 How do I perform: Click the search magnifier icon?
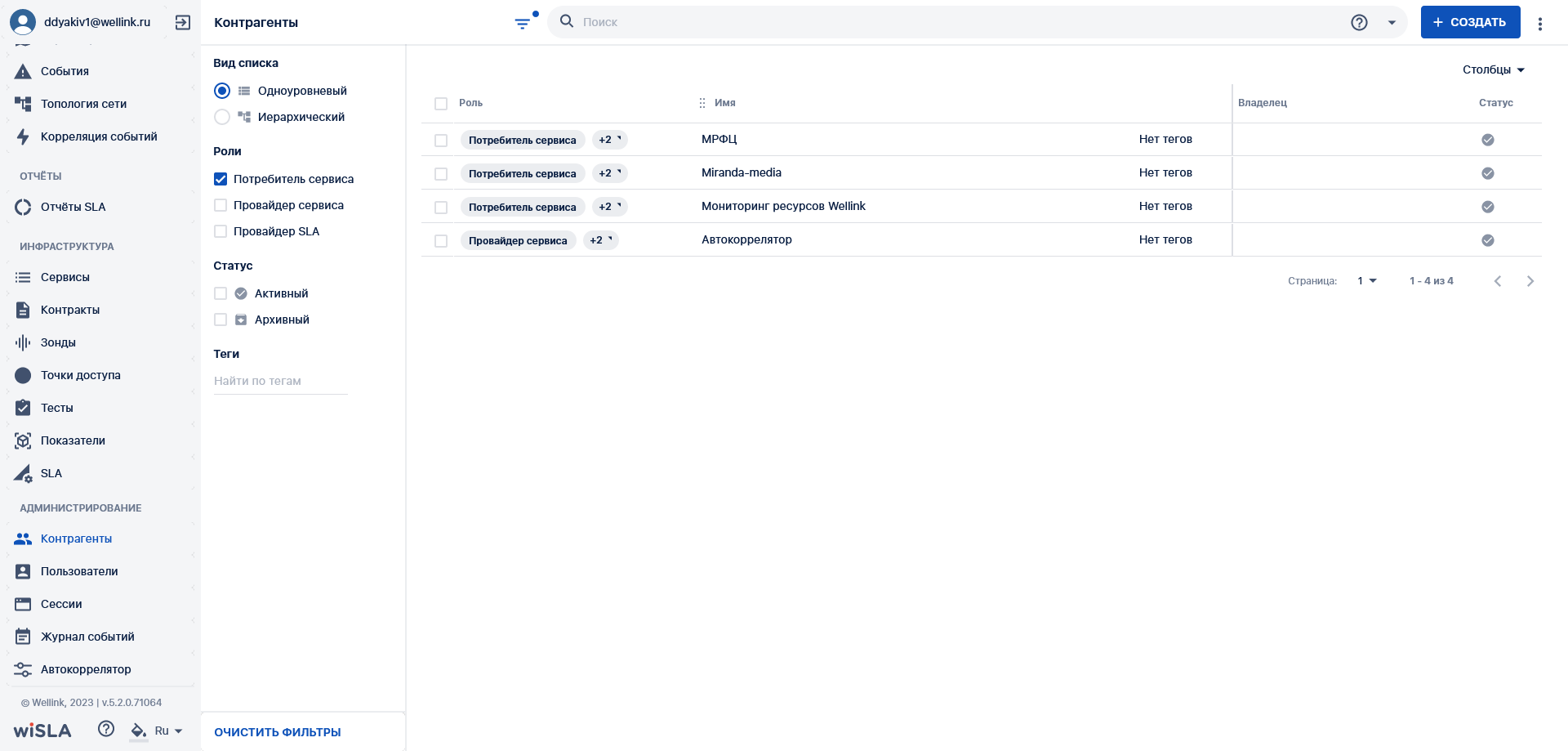(x=567, y=21)
